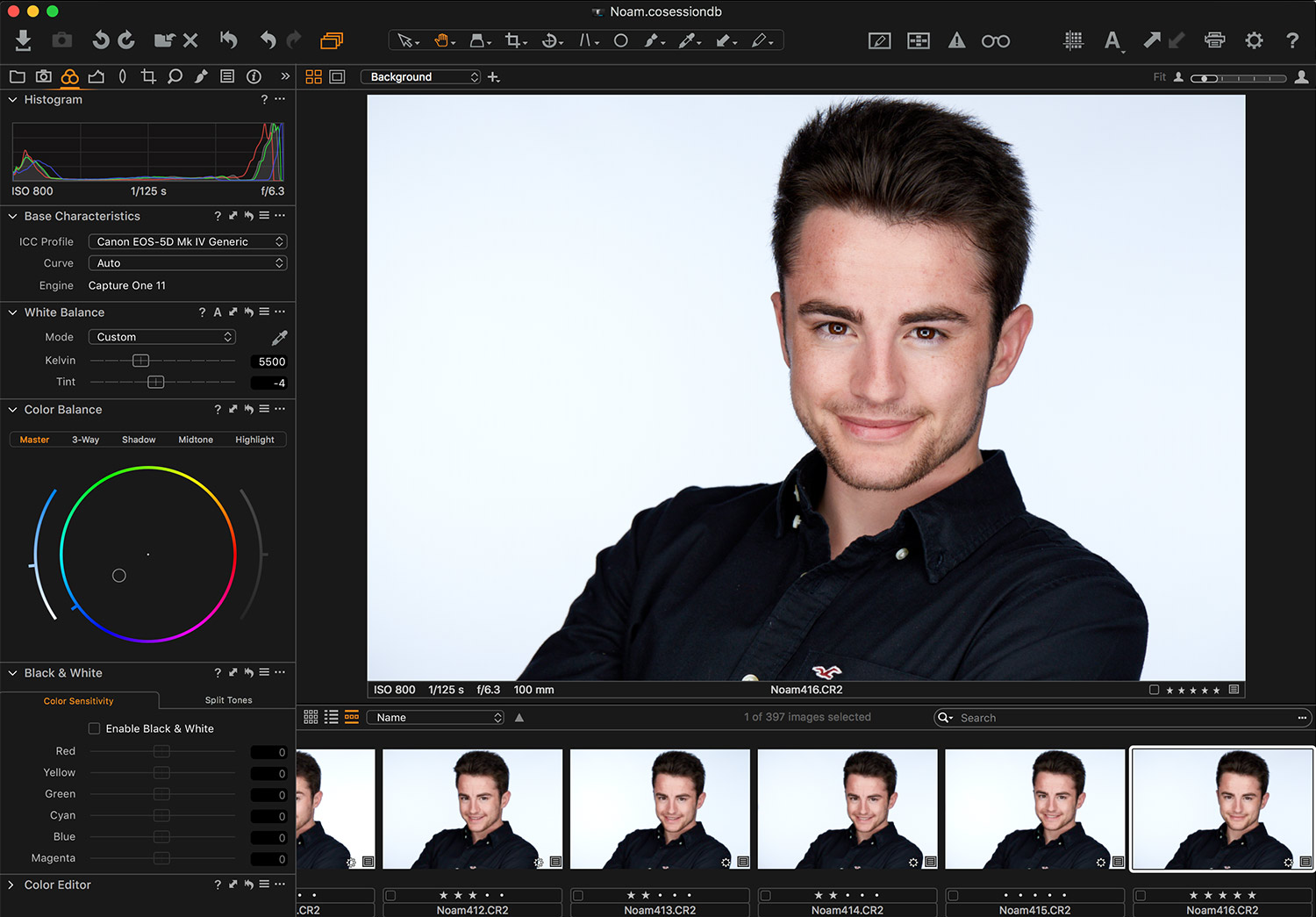Select the Crop tool in toolbar

point(513,40)
